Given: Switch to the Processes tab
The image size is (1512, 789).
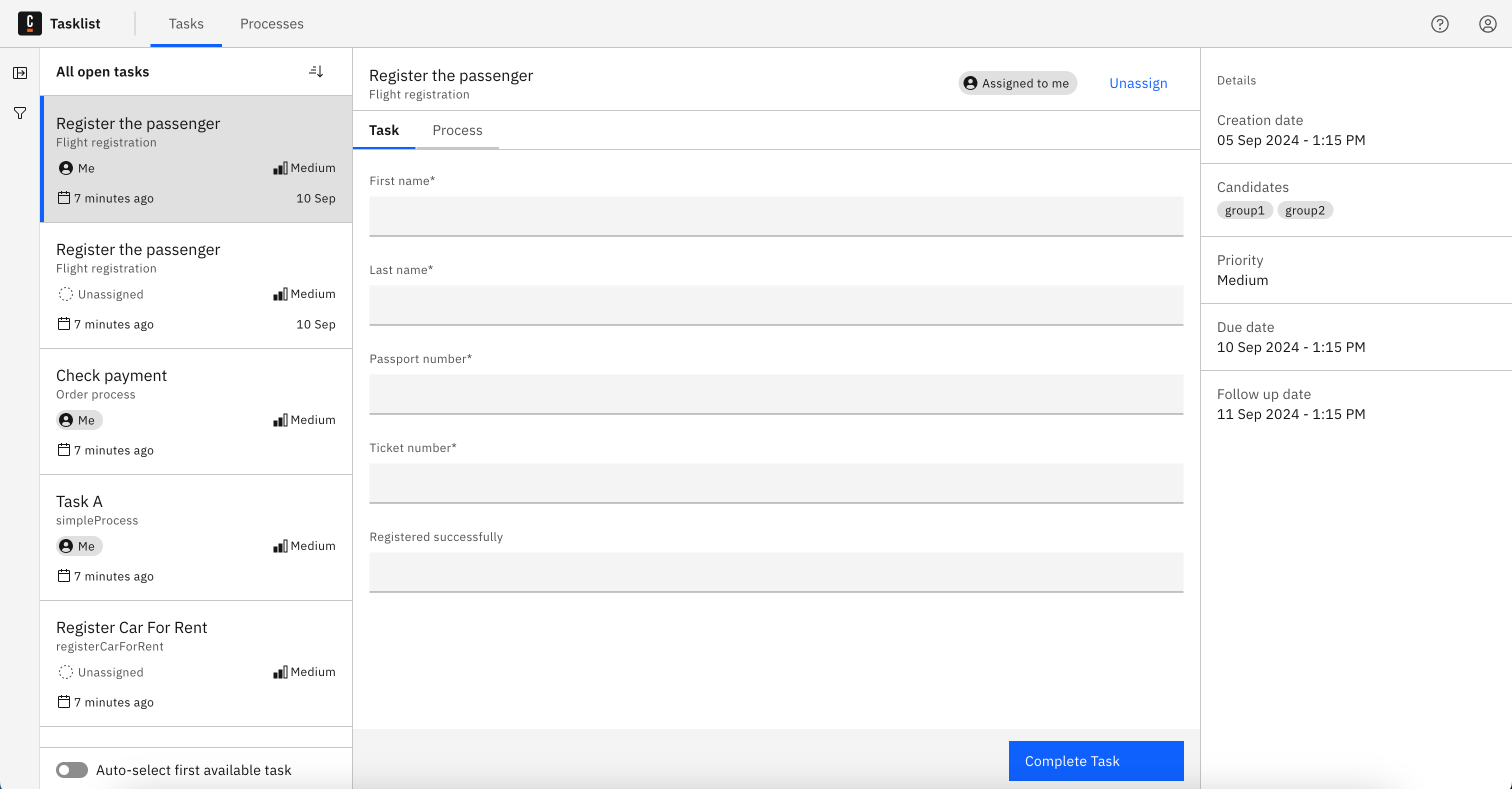Looking at the screenshot, I should tap(271, 23).
